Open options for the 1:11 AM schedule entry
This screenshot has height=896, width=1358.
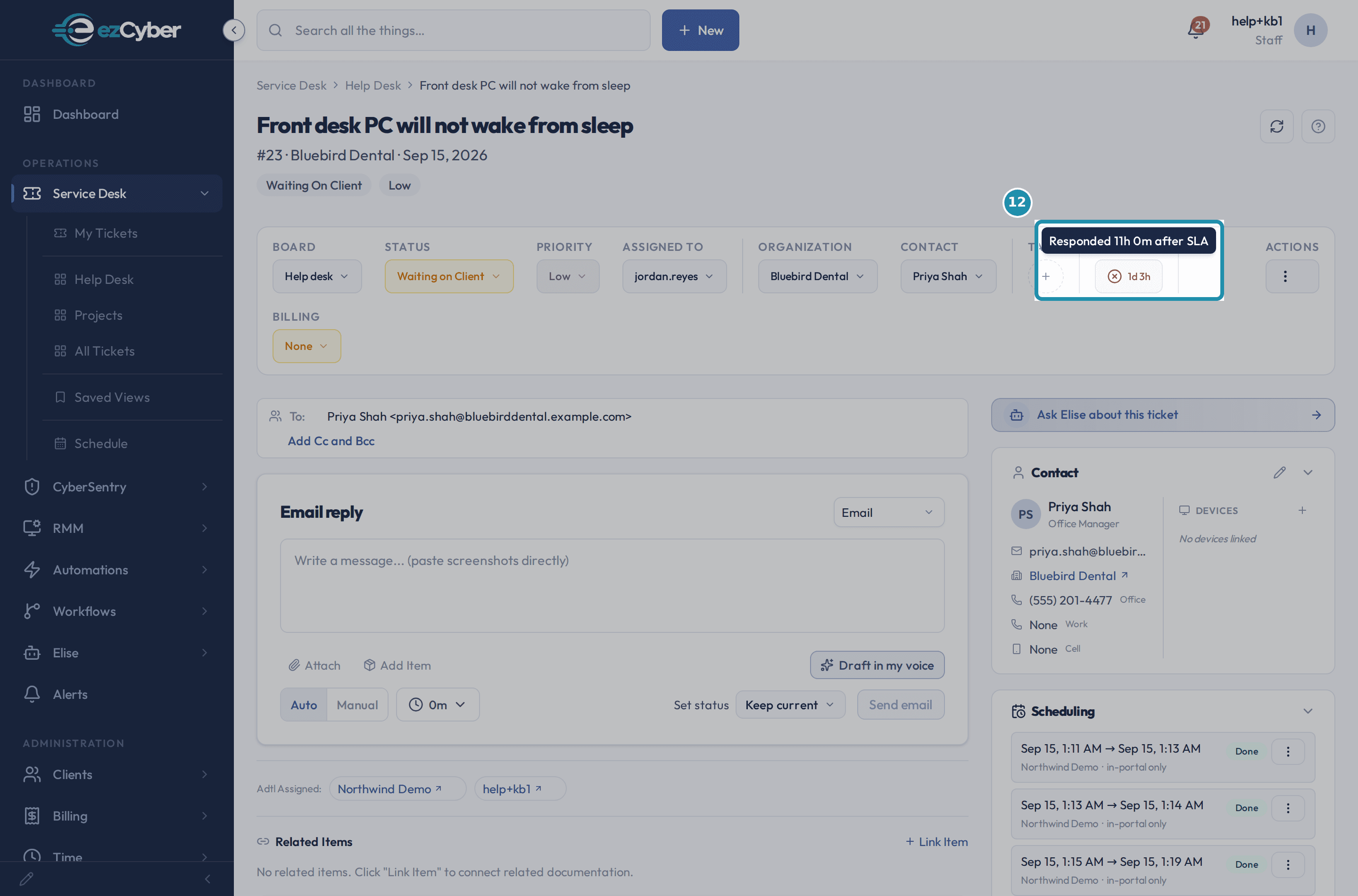tap(1287, 751)
